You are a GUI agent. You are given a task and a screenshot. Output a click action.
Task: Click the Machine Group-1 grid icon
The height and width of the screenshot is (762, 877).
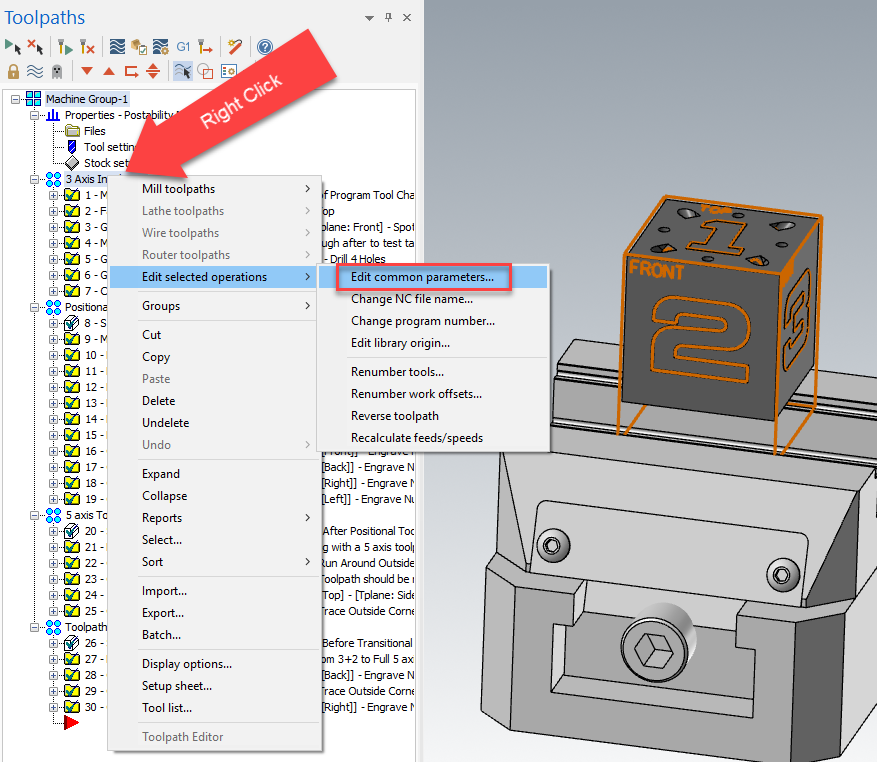coord(34,99)
